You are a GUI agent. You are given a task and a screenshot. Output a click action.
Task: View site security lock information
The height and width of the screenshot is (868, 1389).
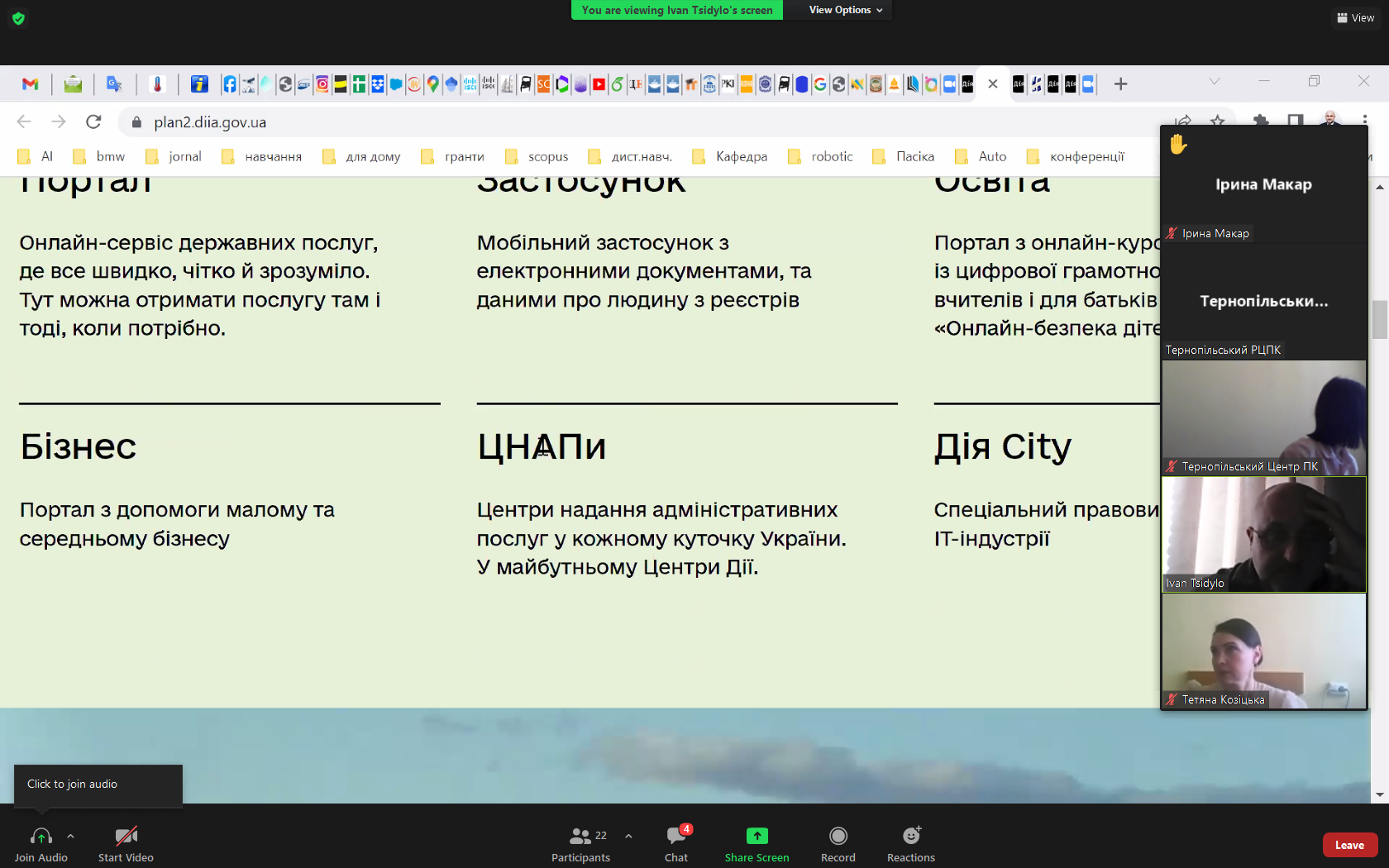pyautogui.click(x=136, y=122)
